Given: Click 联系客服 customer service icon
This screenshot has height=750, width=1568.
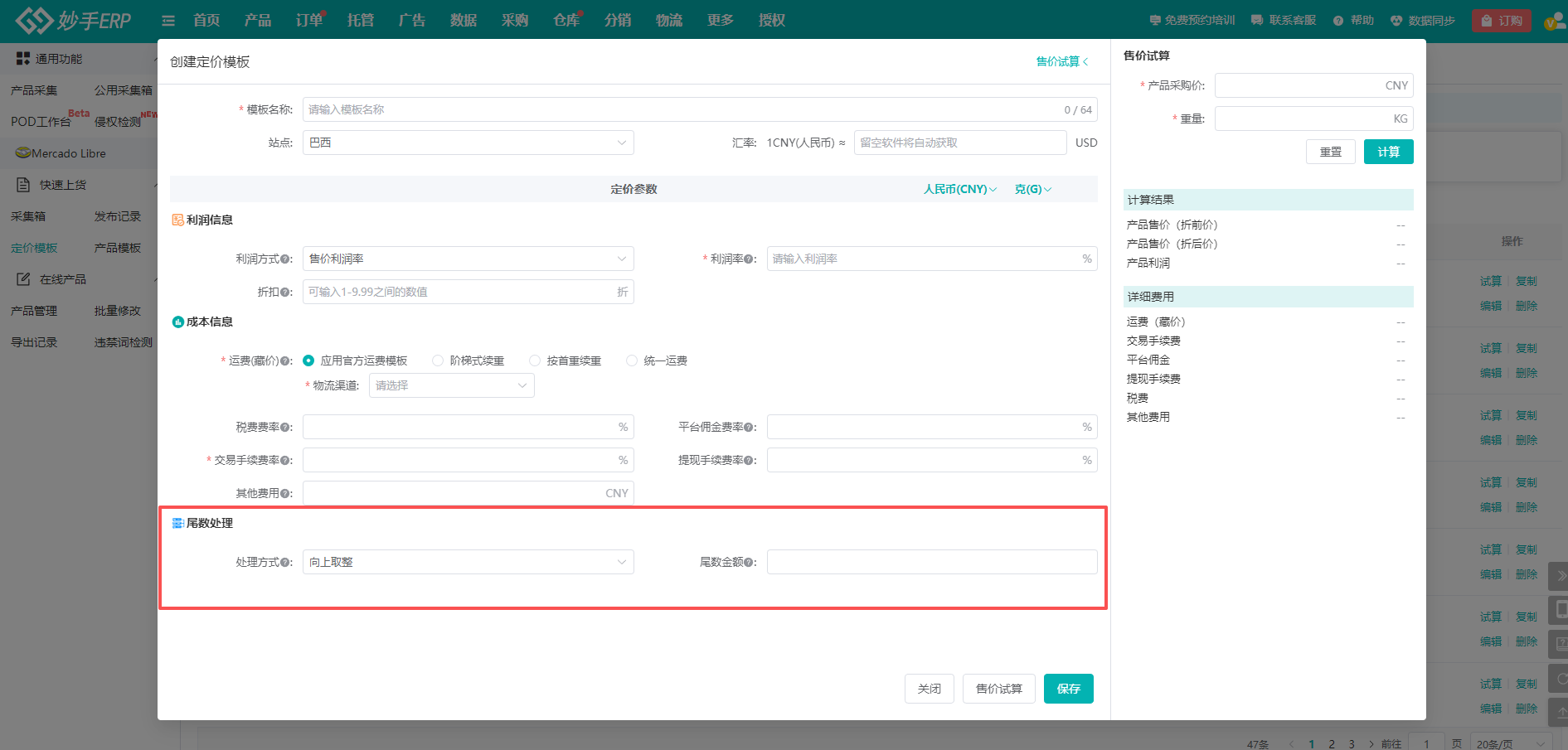Looking at the screenshot, I should point(1257,21).
